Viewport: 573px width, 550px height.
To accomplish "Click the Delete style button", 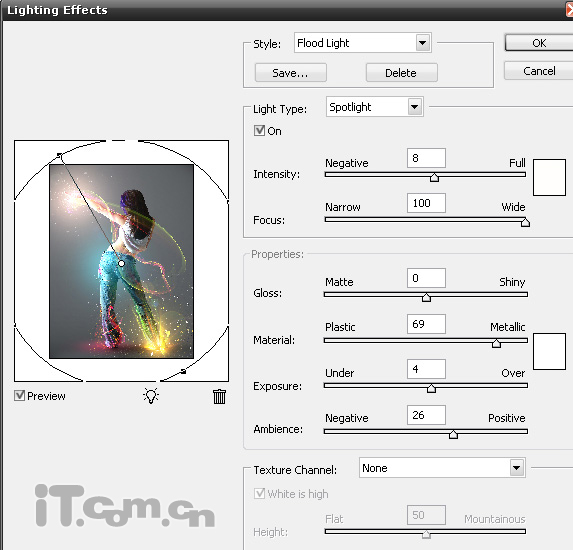I will click(x=401, y=73).
